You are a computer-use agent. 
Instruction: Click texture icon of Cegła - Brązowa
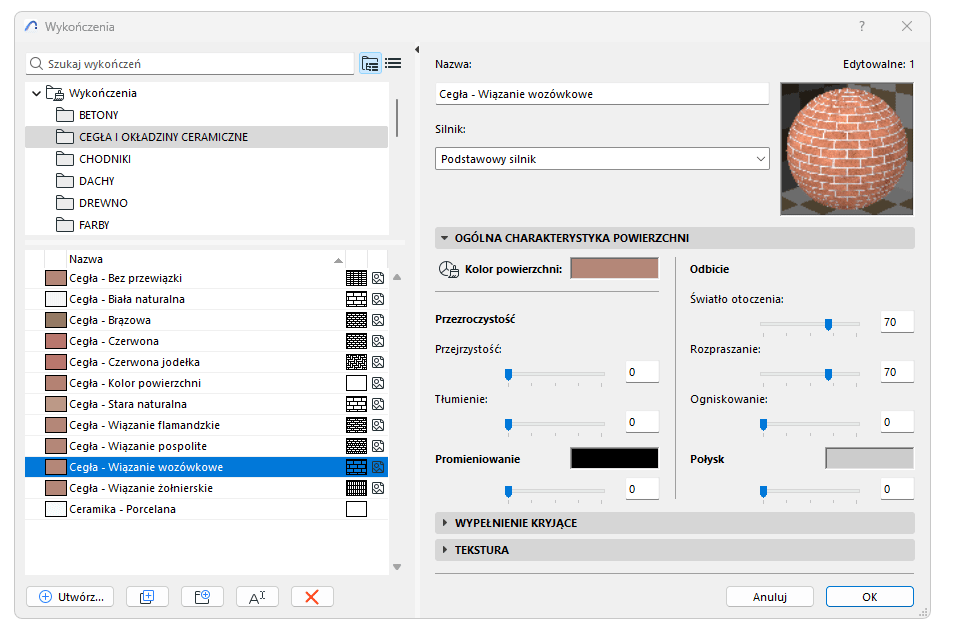(x=378, y=320)
